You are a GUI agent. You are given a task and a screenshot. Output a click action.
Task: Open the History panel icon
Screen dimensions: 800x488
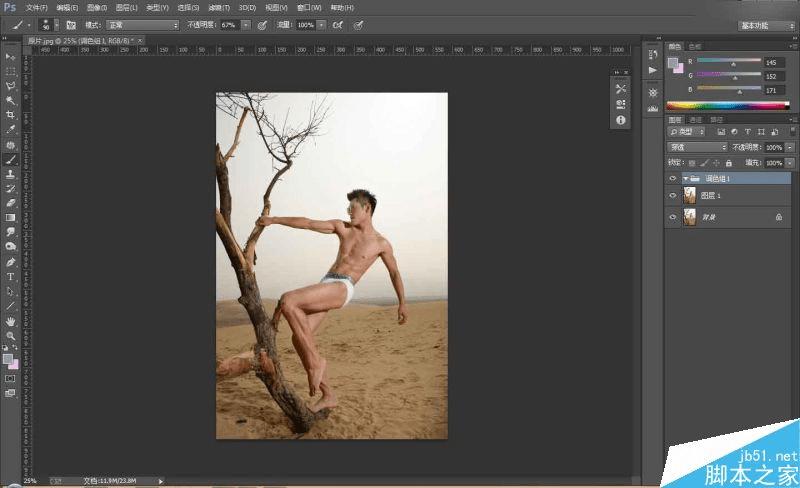pyautogui.click(x=653, y=55)
